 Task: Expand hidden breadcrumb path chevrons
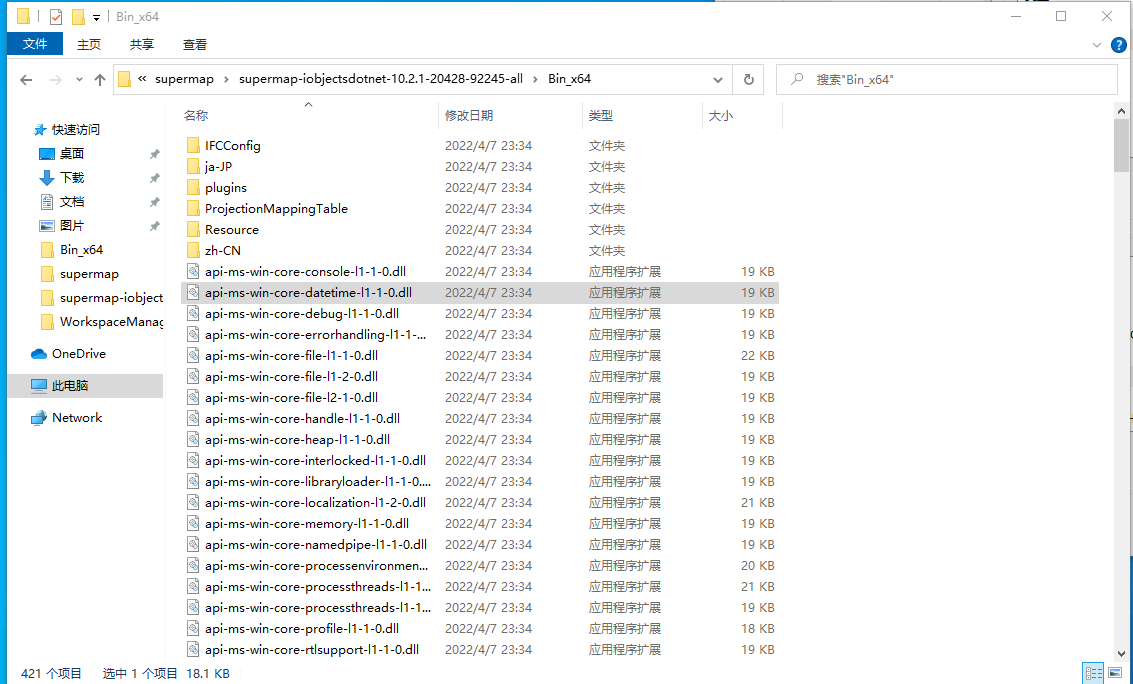[142, 79]
